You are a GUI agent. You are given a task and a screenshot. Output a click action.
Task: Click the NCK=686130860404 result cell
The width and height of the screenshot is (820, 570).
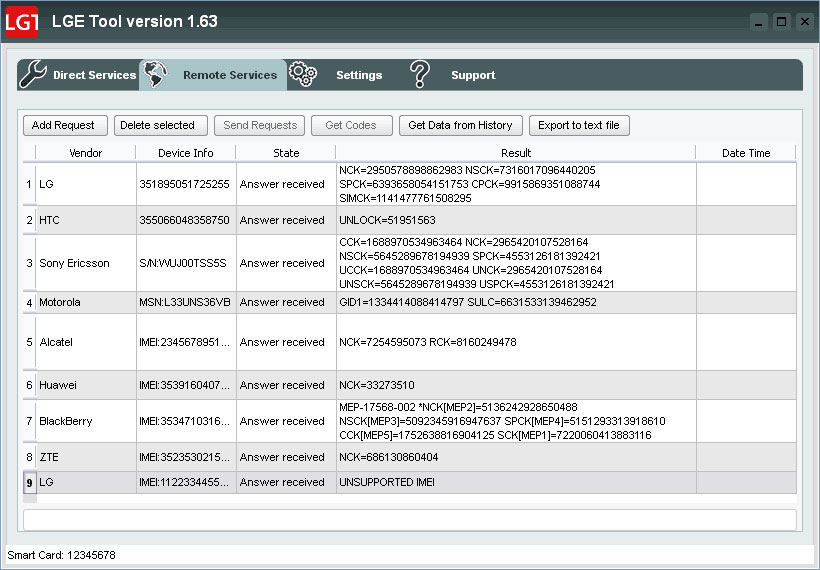516,457
